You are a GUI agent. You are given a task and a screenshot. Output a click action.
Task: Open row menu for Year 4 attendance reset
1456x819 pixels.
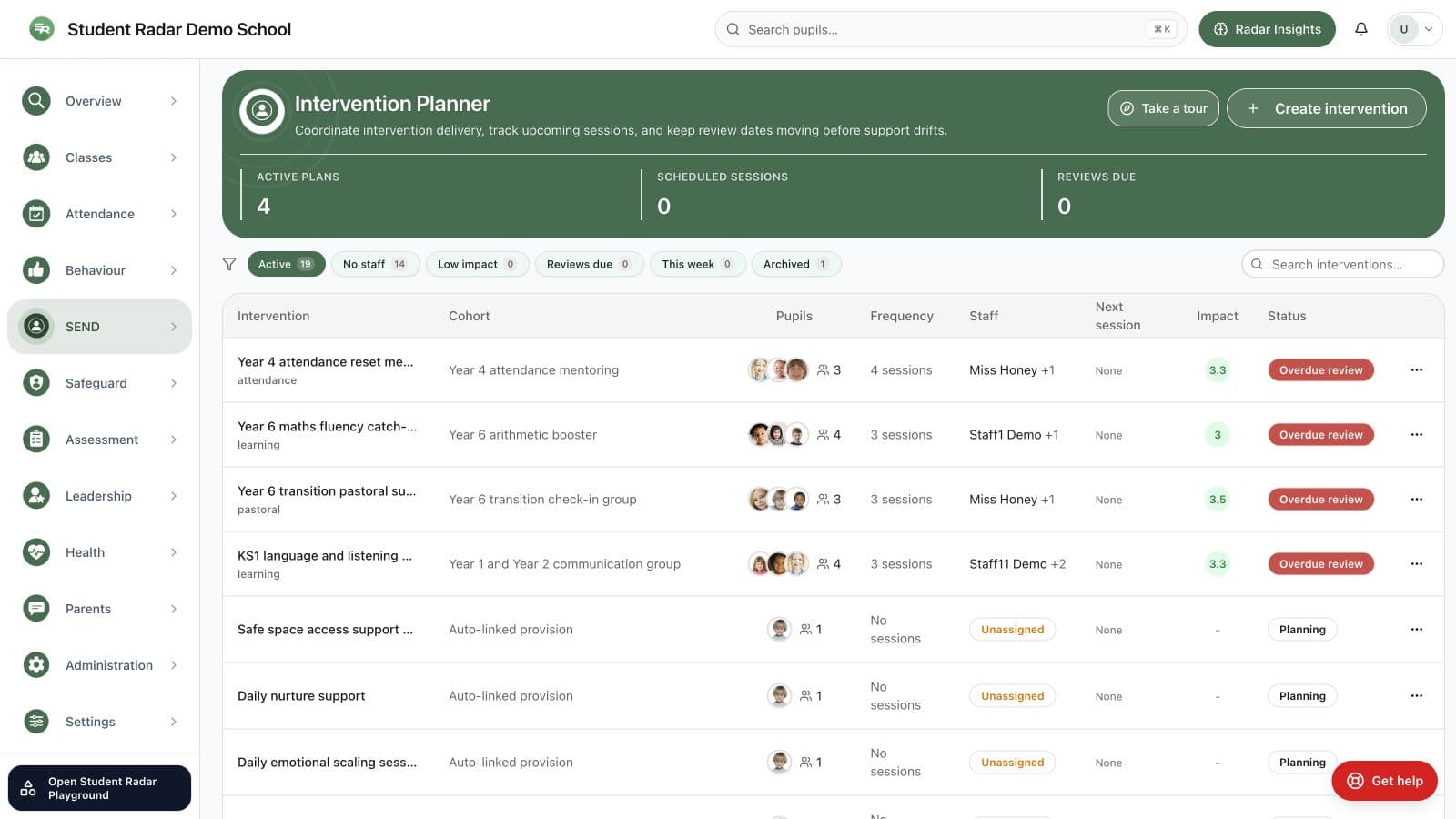[1417, 370]
